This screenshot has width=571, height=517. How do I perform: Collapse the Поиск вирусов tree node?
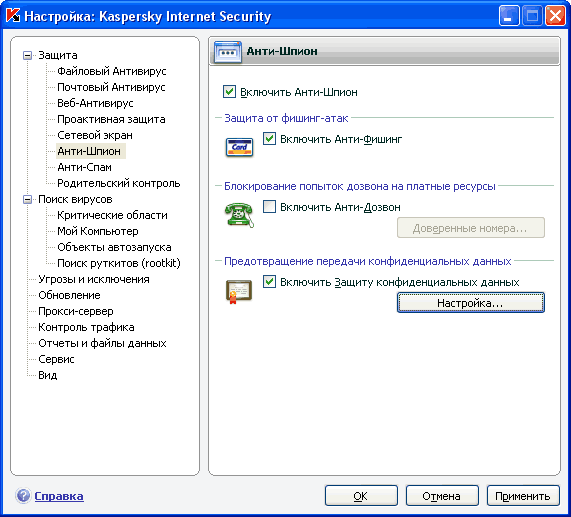click(x=27, y=200)
